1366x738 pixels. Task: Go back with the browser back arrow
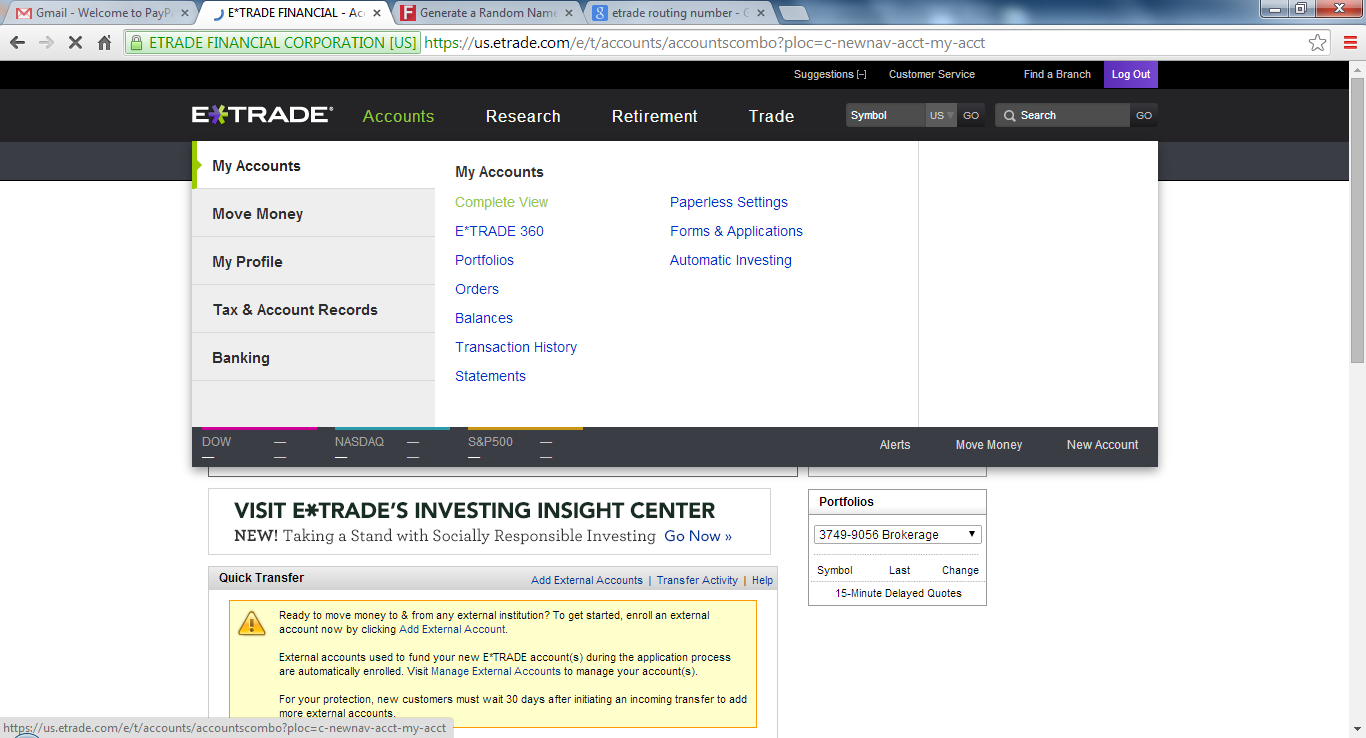coord(17,43)
